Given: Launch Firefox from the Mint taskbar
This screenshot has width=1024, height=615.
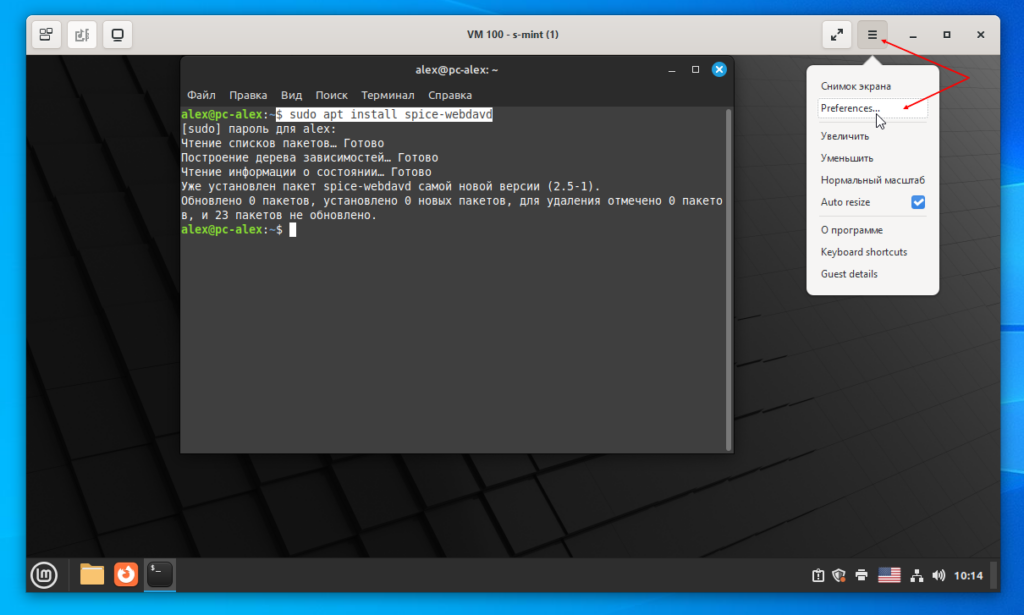Looking at the screenshot, I should pyautogui.click(x=126, y=575).
